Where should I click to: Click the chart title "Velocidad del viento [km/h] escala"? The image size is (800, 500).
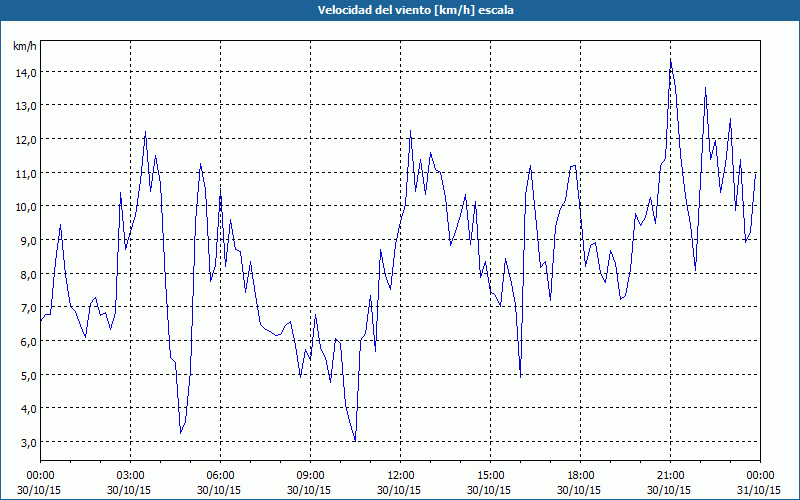415,10
